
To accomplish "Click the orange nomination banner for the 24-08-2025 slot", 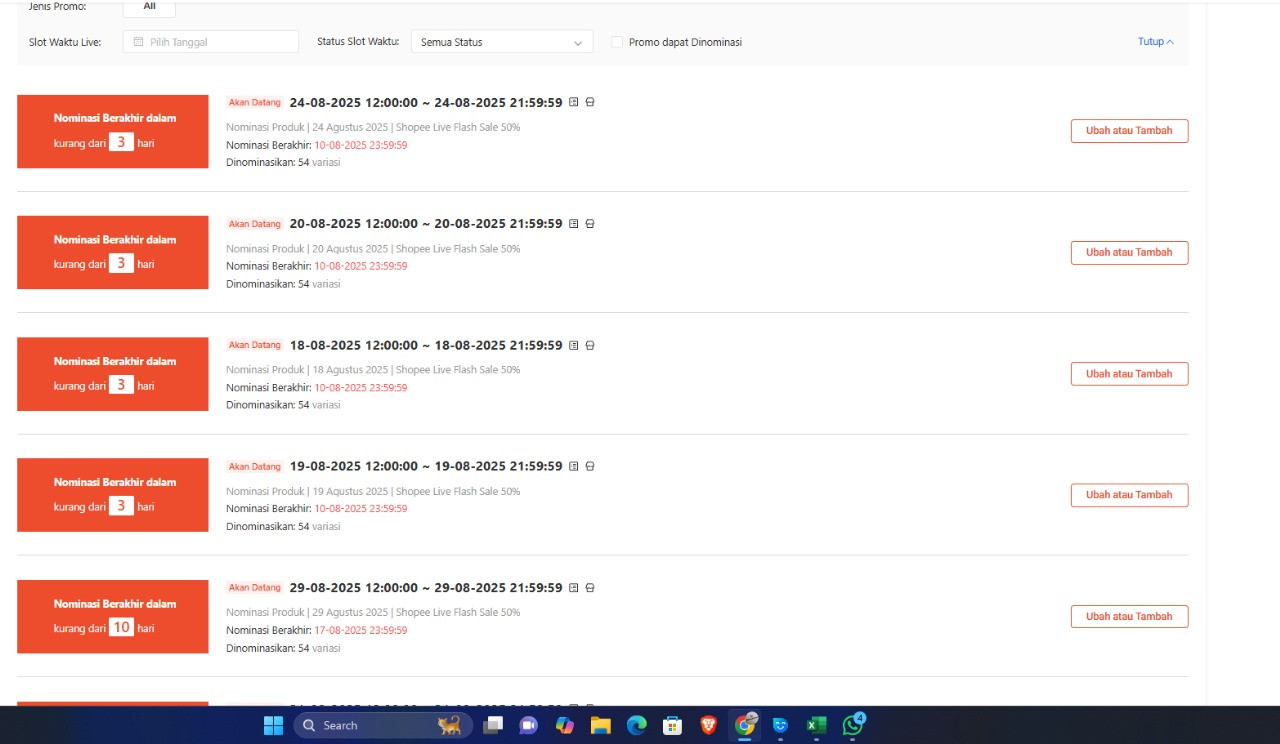I will tap(113, 131).
